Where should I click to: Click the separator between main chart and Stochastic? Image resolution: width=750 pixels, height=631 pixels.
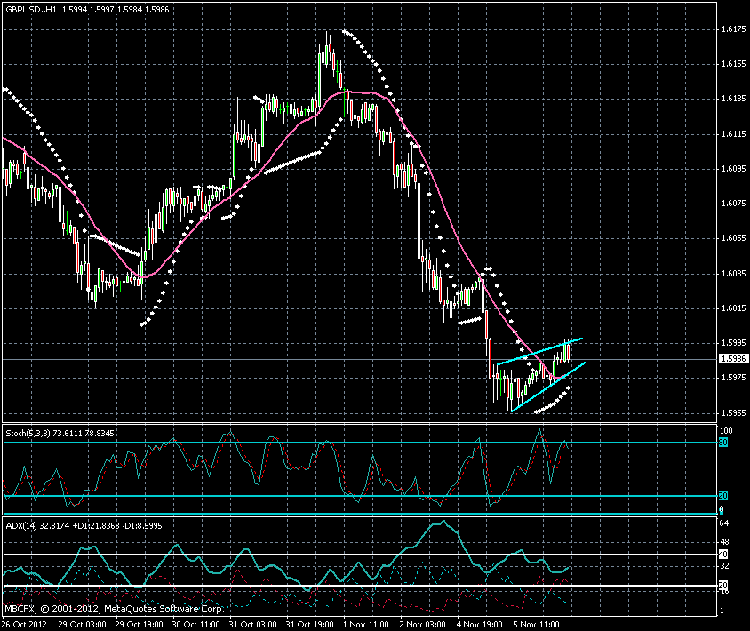(x=360, y=422)
